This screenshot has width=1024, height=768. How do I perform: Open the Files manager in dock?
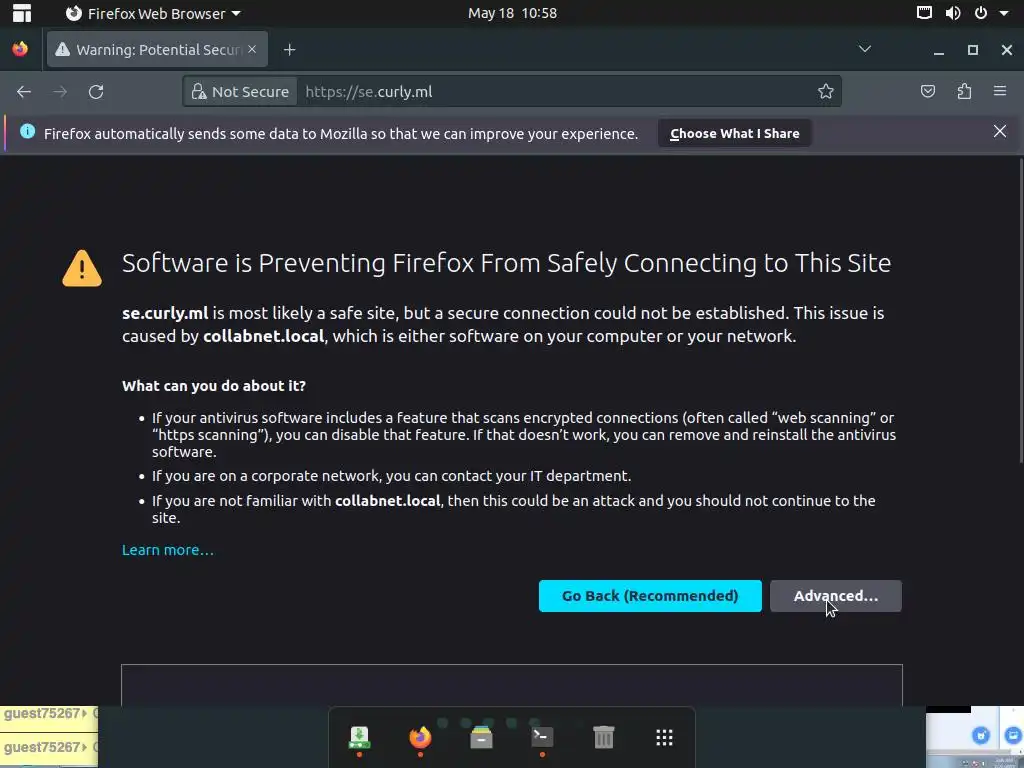[x=481, y=737]
